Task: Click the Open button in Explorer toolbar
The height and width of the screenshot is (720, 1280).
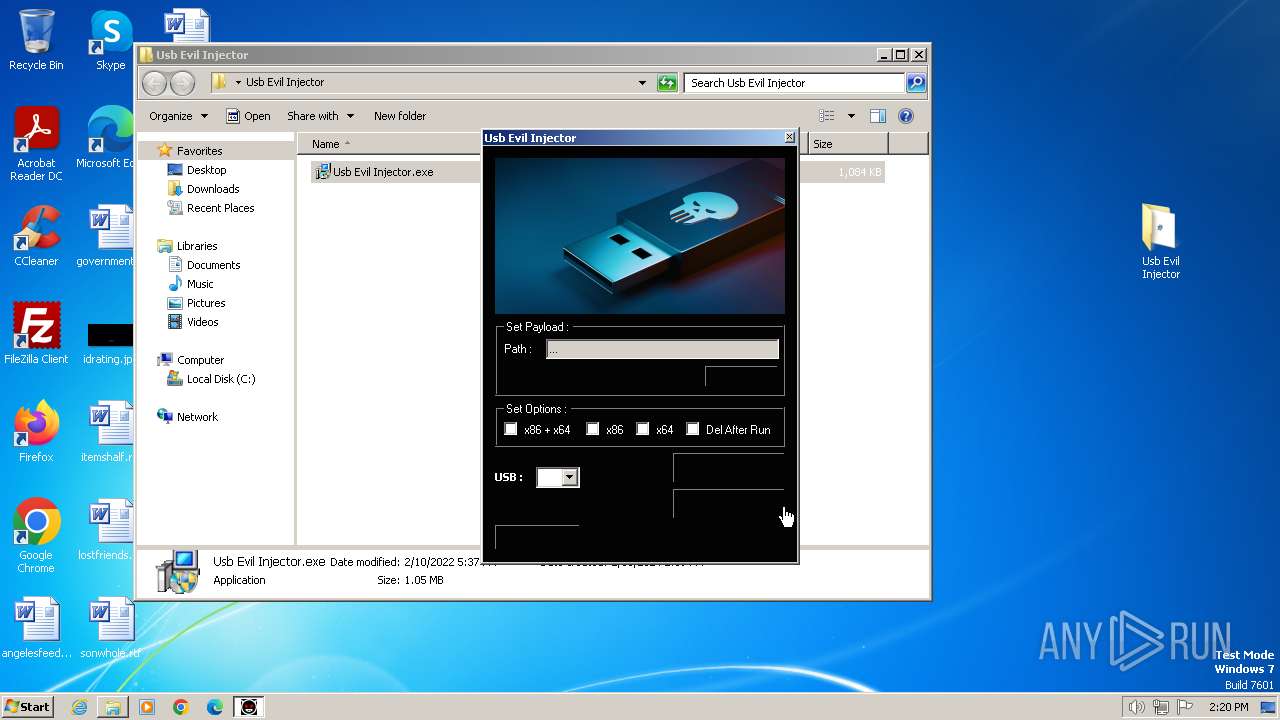Action: coord(248,116)
